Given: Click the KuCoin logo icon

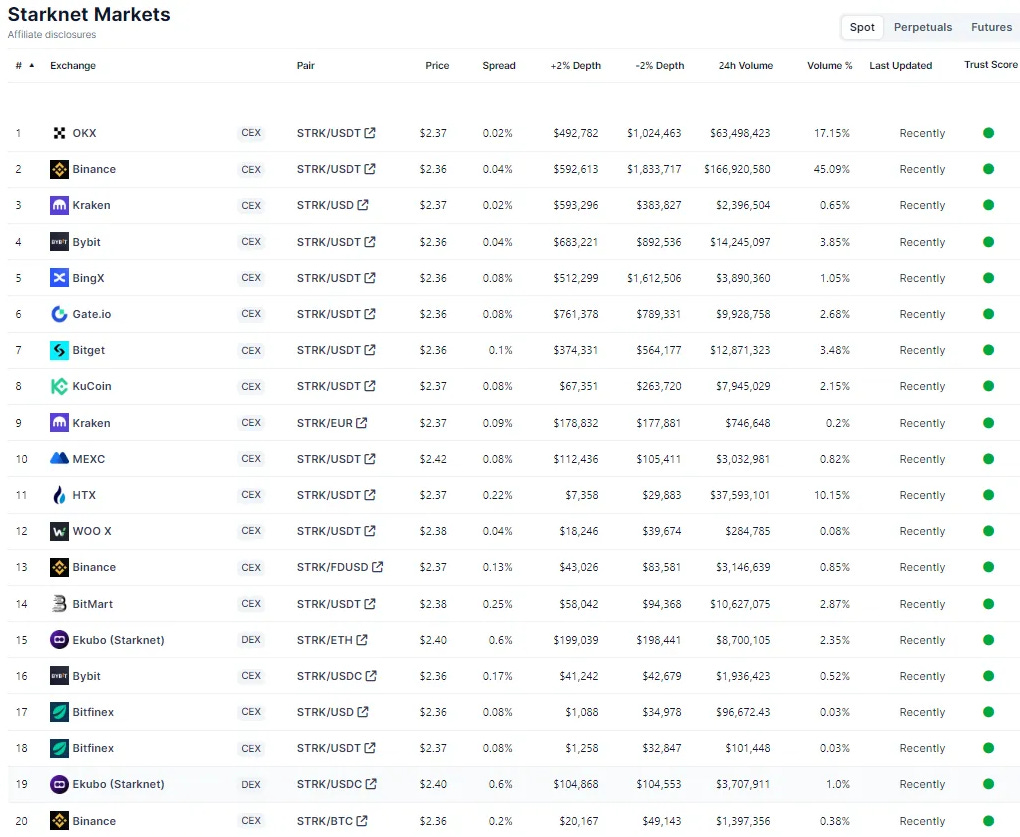Looking at the screenshot, I should point(59,386).
